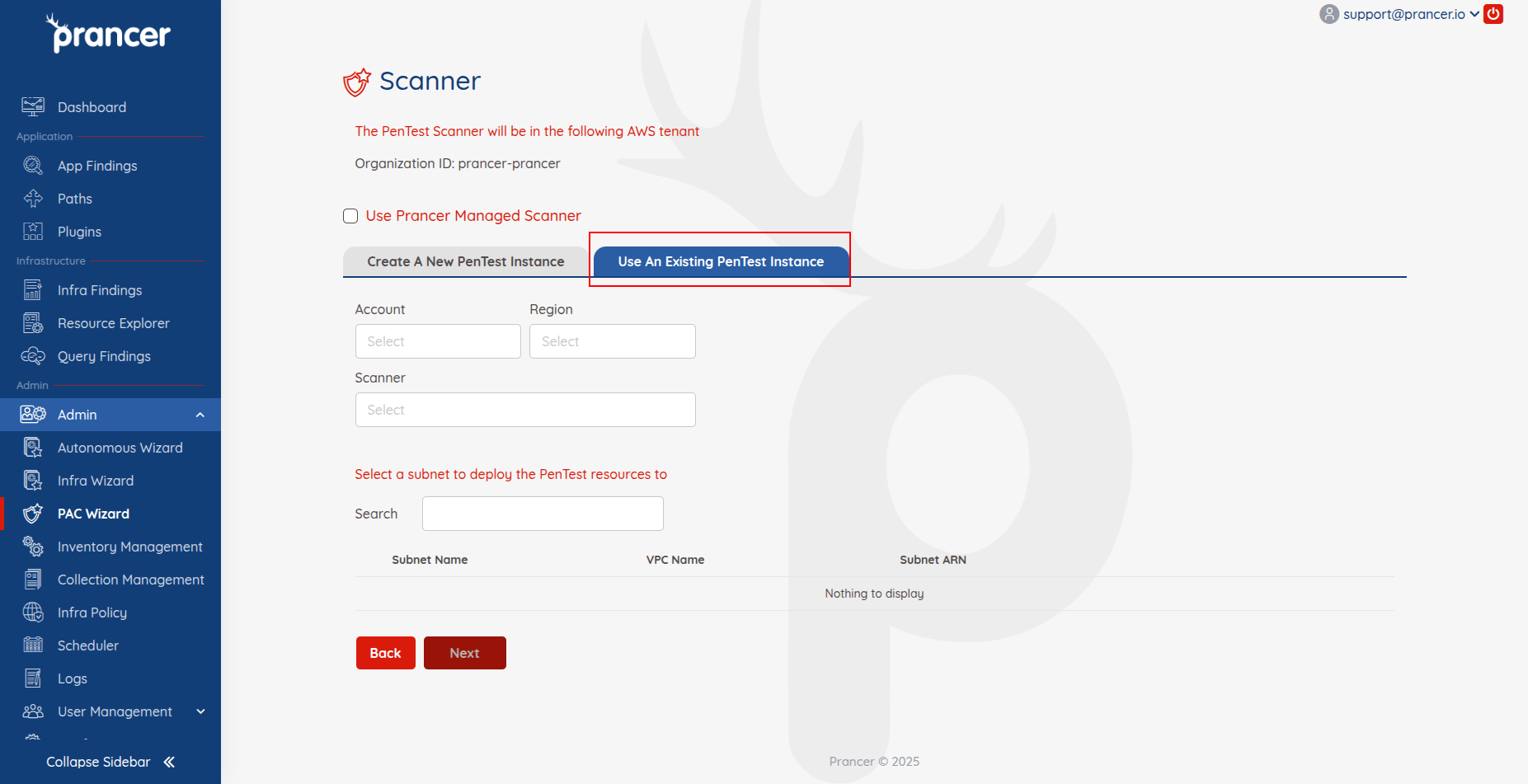Click the Collection Management icon

33,580
